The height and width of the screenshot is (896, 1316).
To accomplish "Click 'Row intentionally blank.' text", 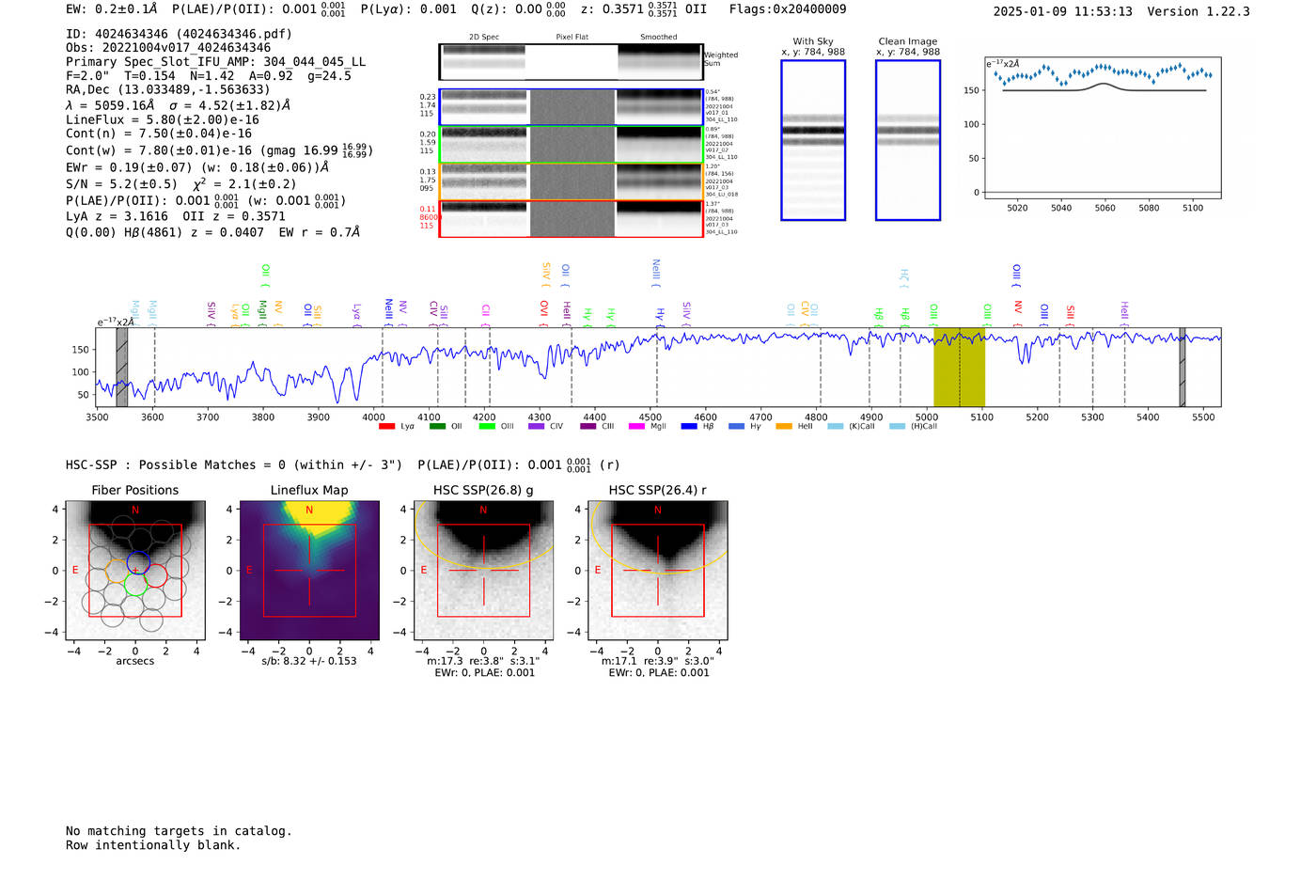I will [153, 845].
